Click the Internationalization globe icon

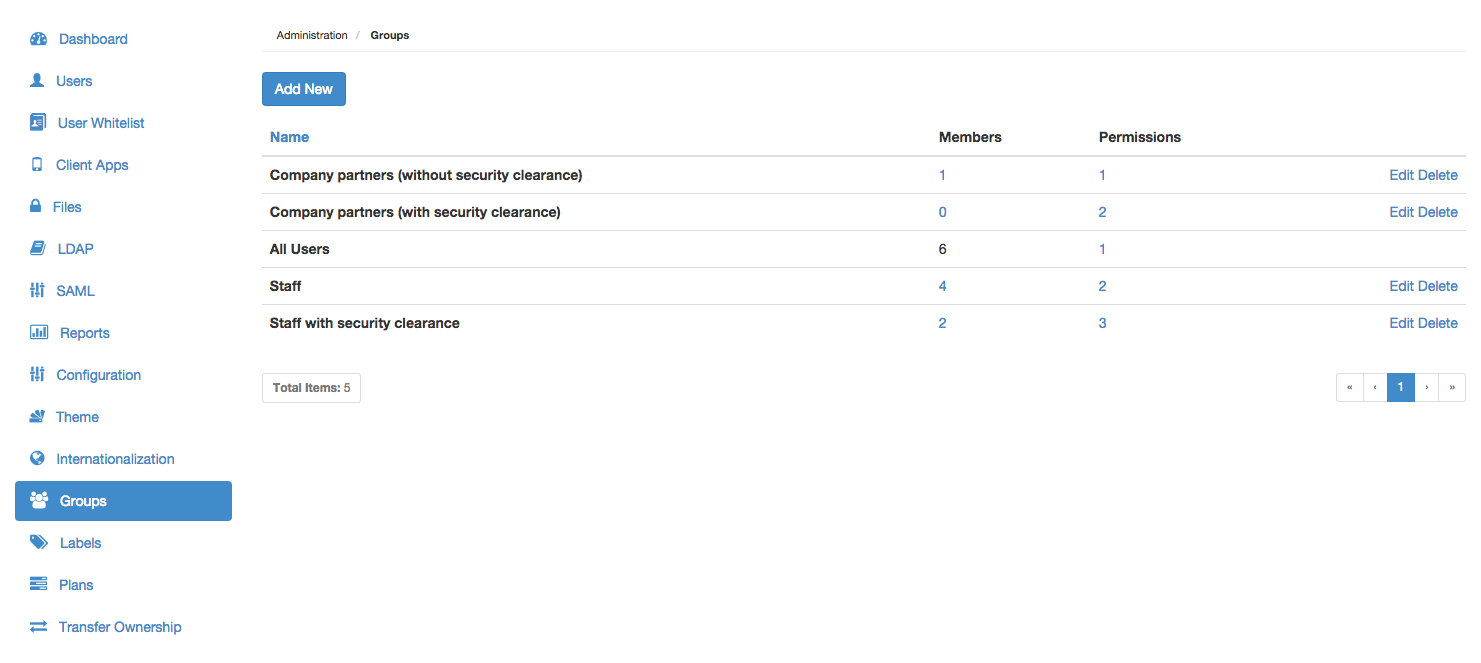tap(38, 459)
